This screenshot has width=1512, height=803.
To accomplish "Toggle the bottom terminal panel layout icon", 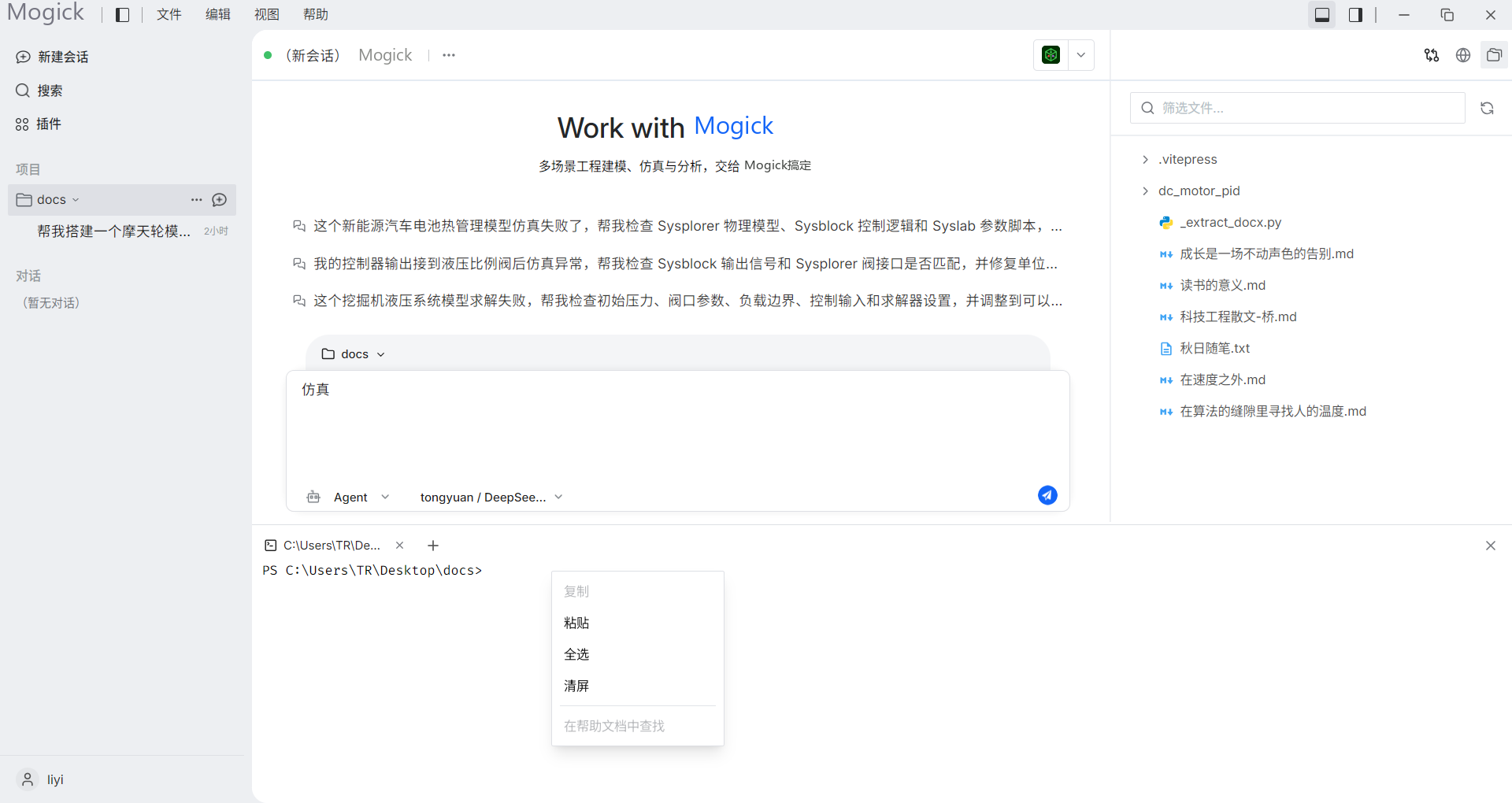I will (x=1322, y=15).
